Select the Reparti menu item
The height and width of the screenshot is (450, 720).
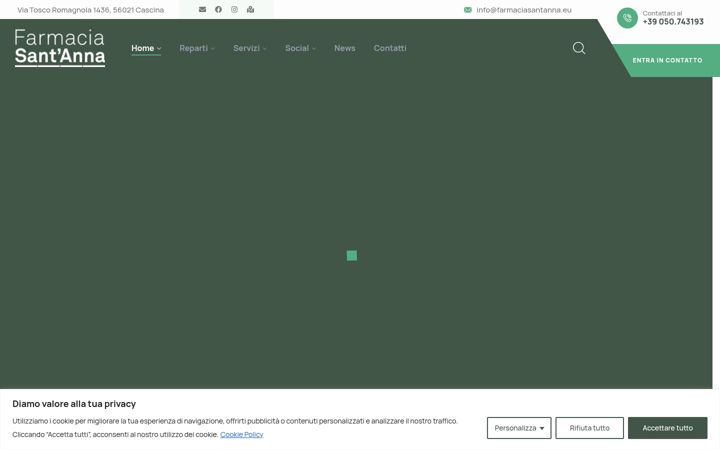click(x=193, y=48)
